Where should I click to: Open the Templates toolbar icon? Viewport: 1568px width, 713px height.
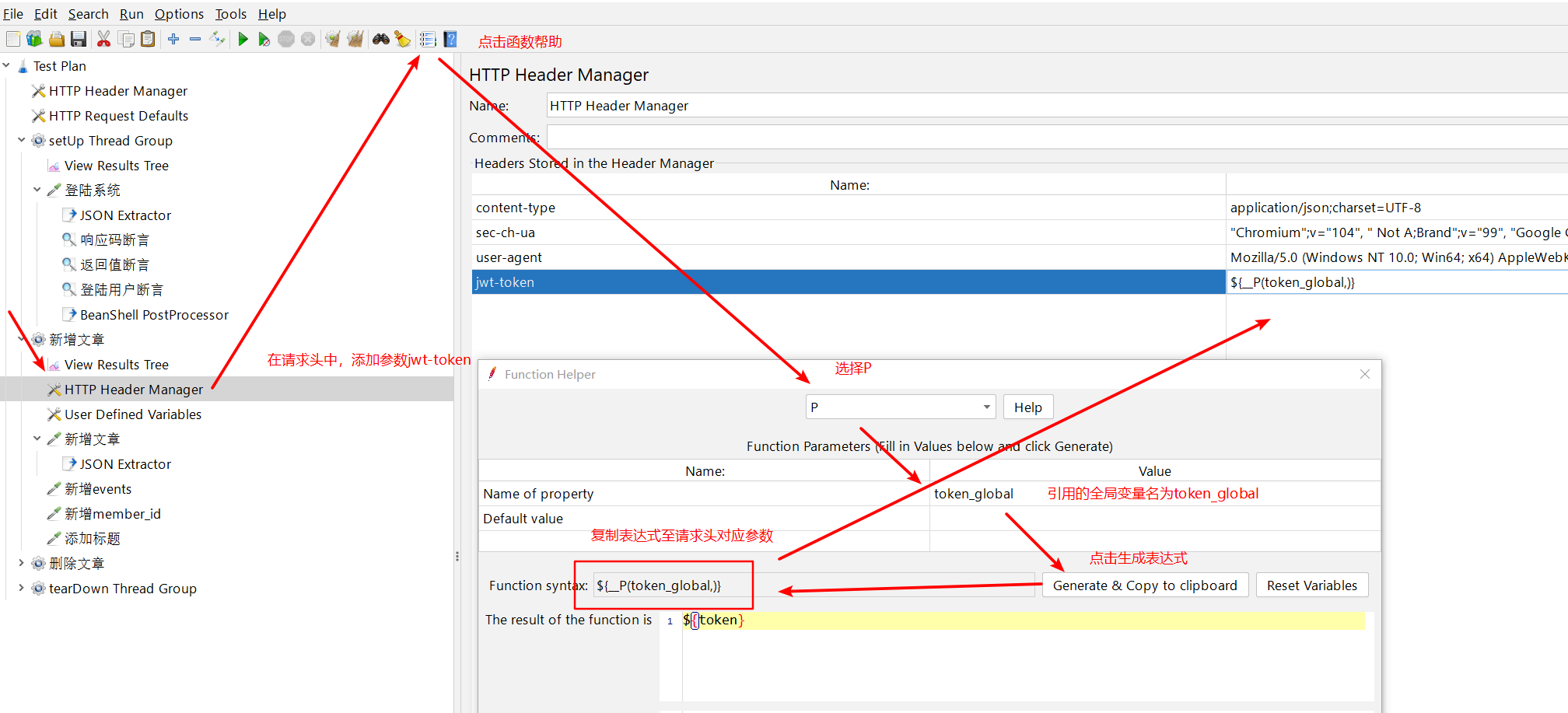(x=34, y=39)
